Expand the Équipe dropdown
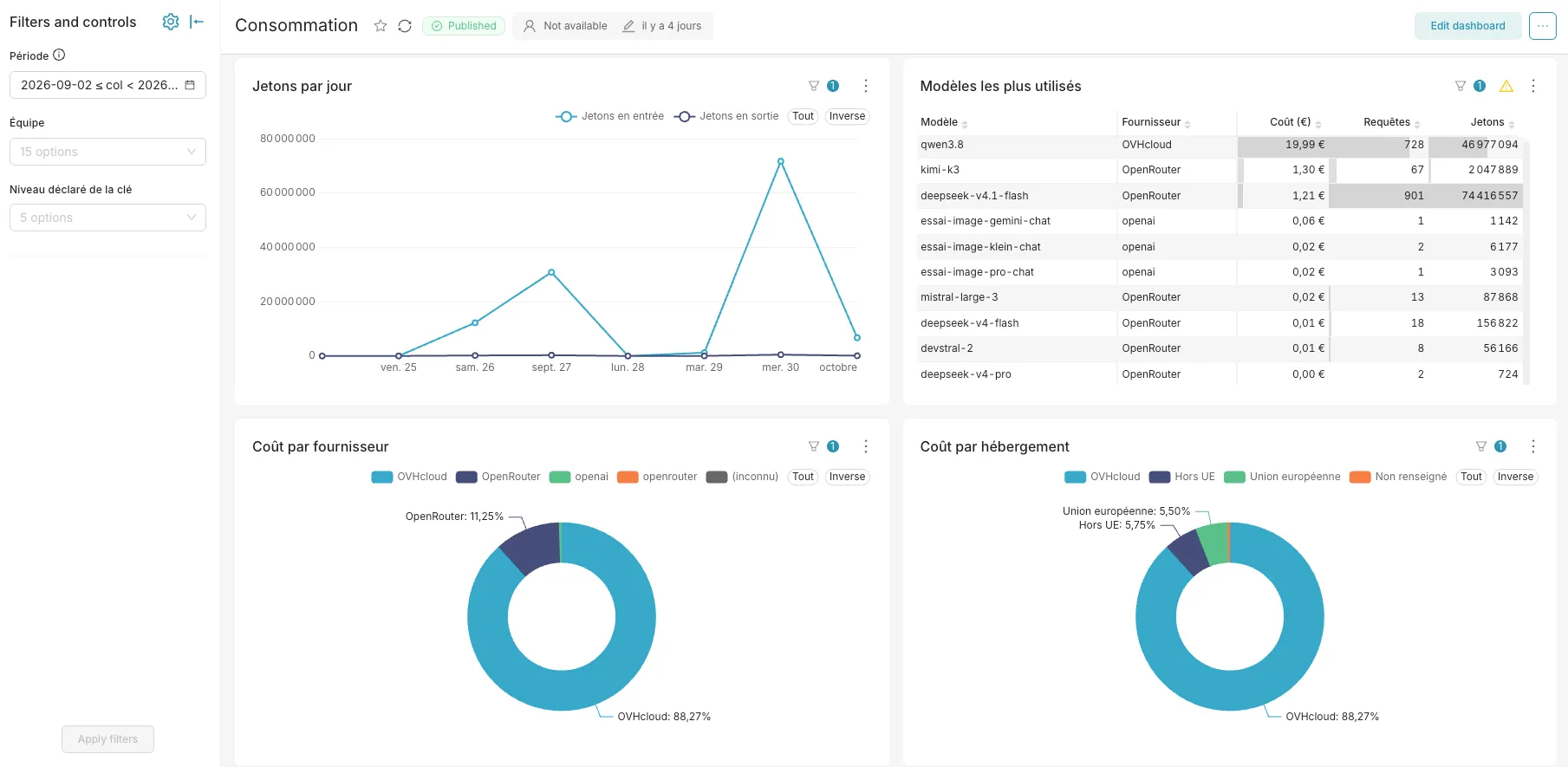Screen dimensions: 1568x767 [107, 152]
